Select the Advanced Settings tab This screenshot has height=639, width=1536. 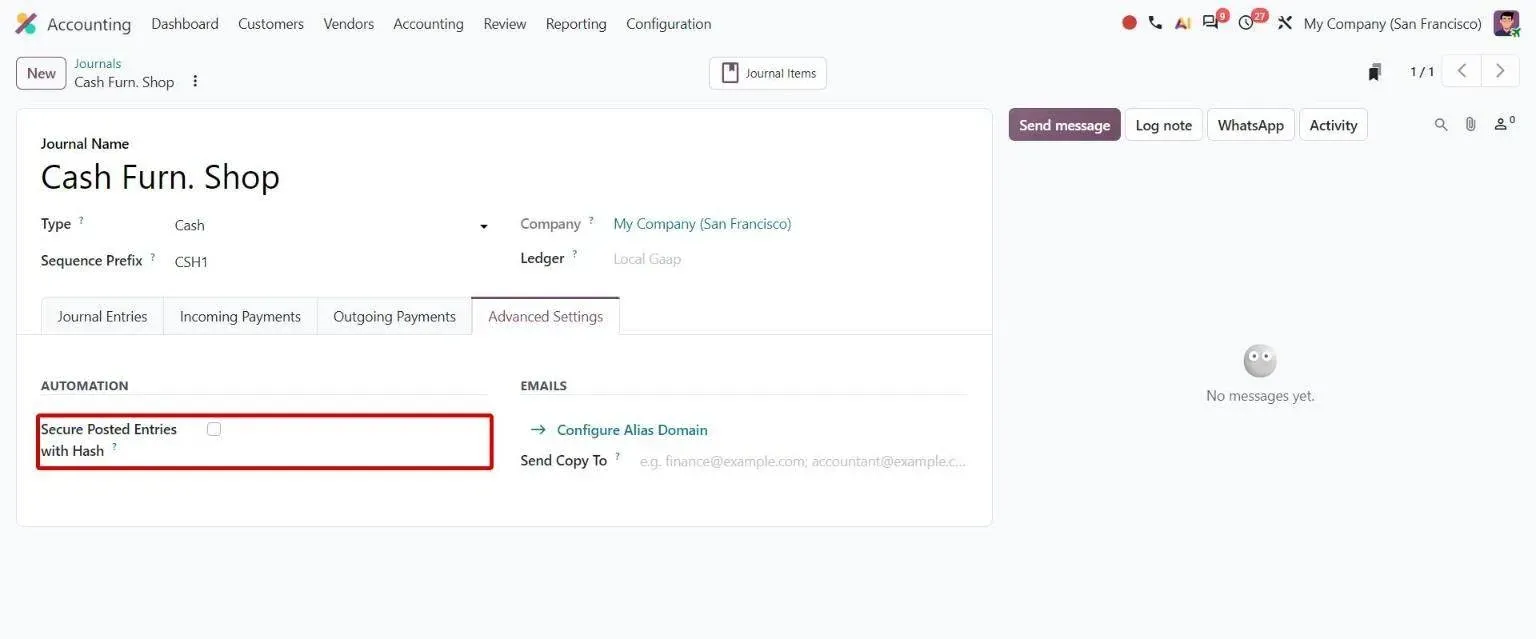click(546, 316)
